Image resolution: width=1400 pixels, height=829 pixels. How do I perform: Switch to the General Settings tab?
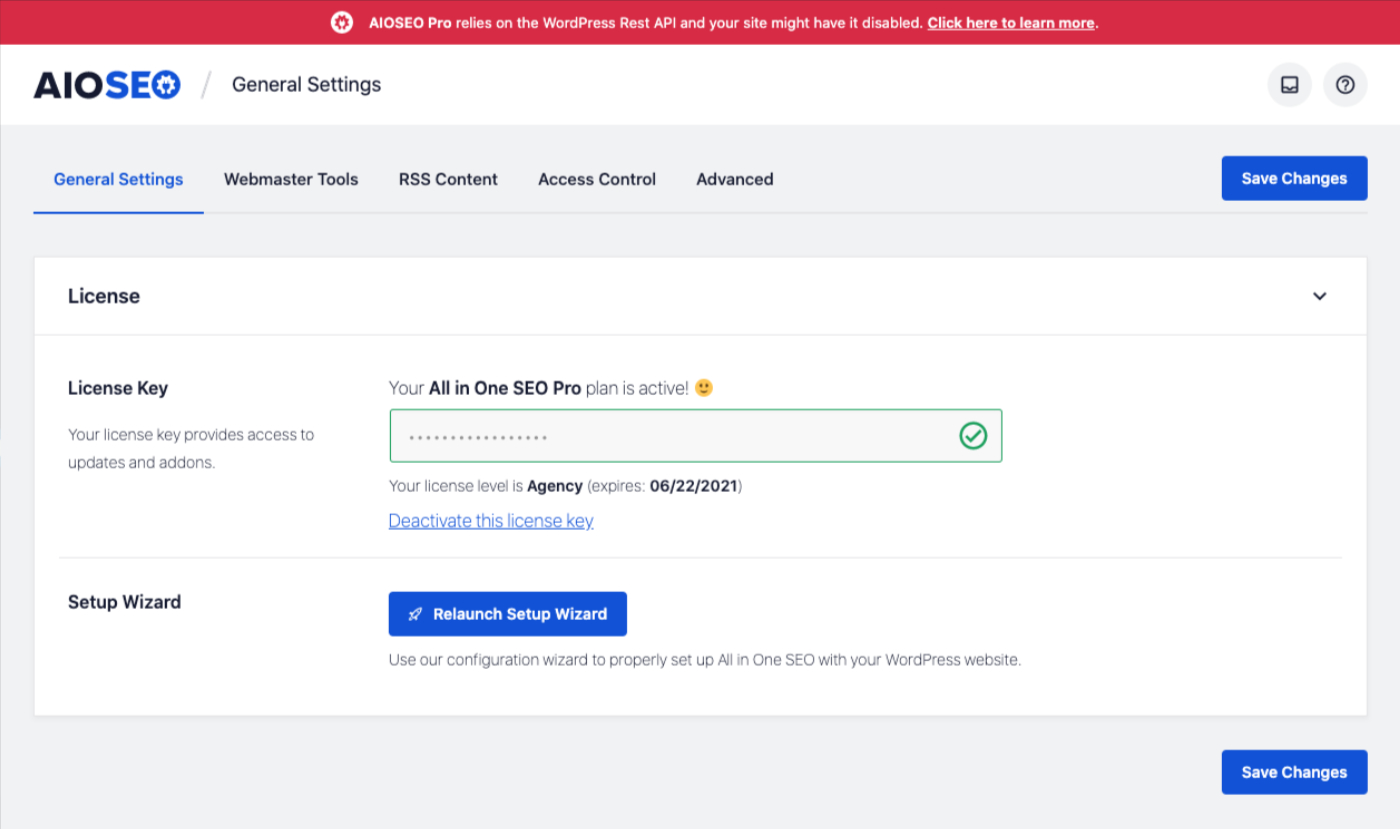(x=118, y=180)
